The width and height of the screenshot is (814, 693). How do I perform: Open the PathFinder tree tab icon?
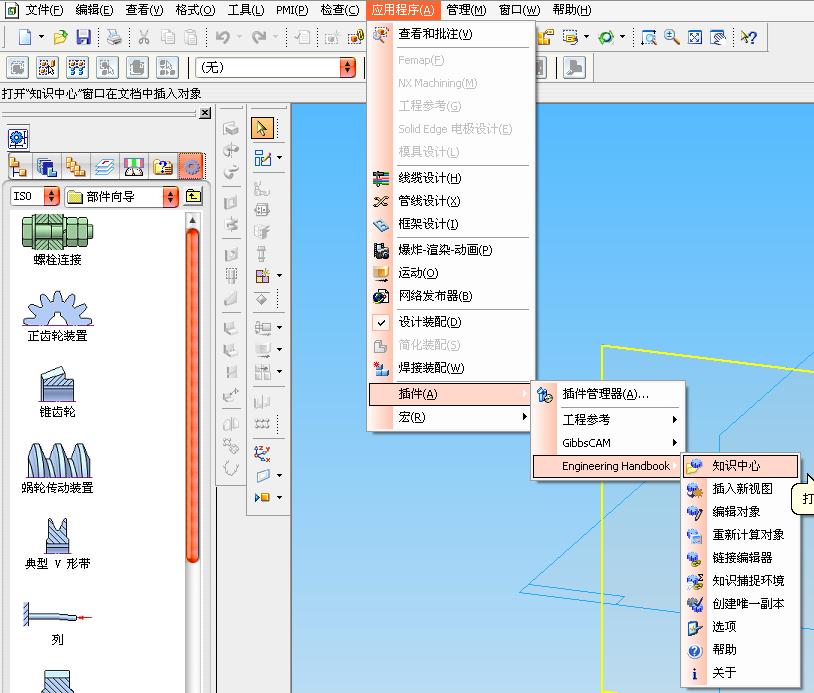(18, 167)
